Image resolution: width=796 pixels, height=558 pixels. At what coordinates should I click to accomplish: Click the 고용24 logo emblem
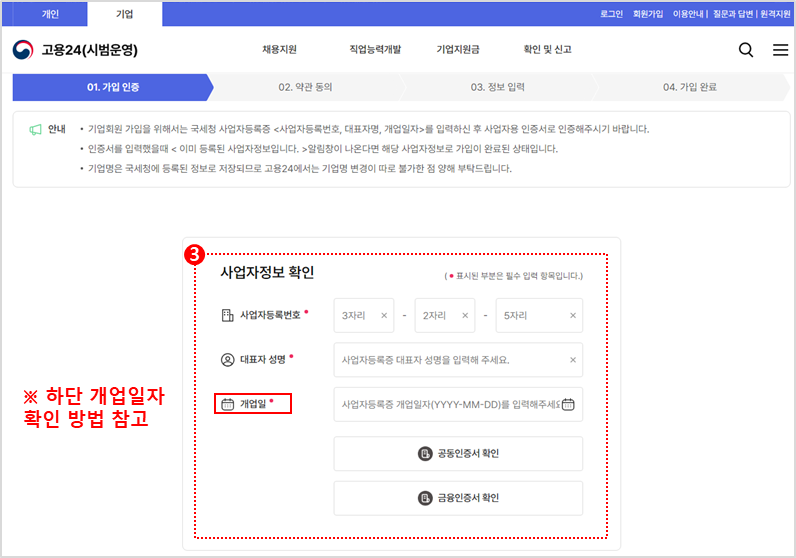[23, 50]
